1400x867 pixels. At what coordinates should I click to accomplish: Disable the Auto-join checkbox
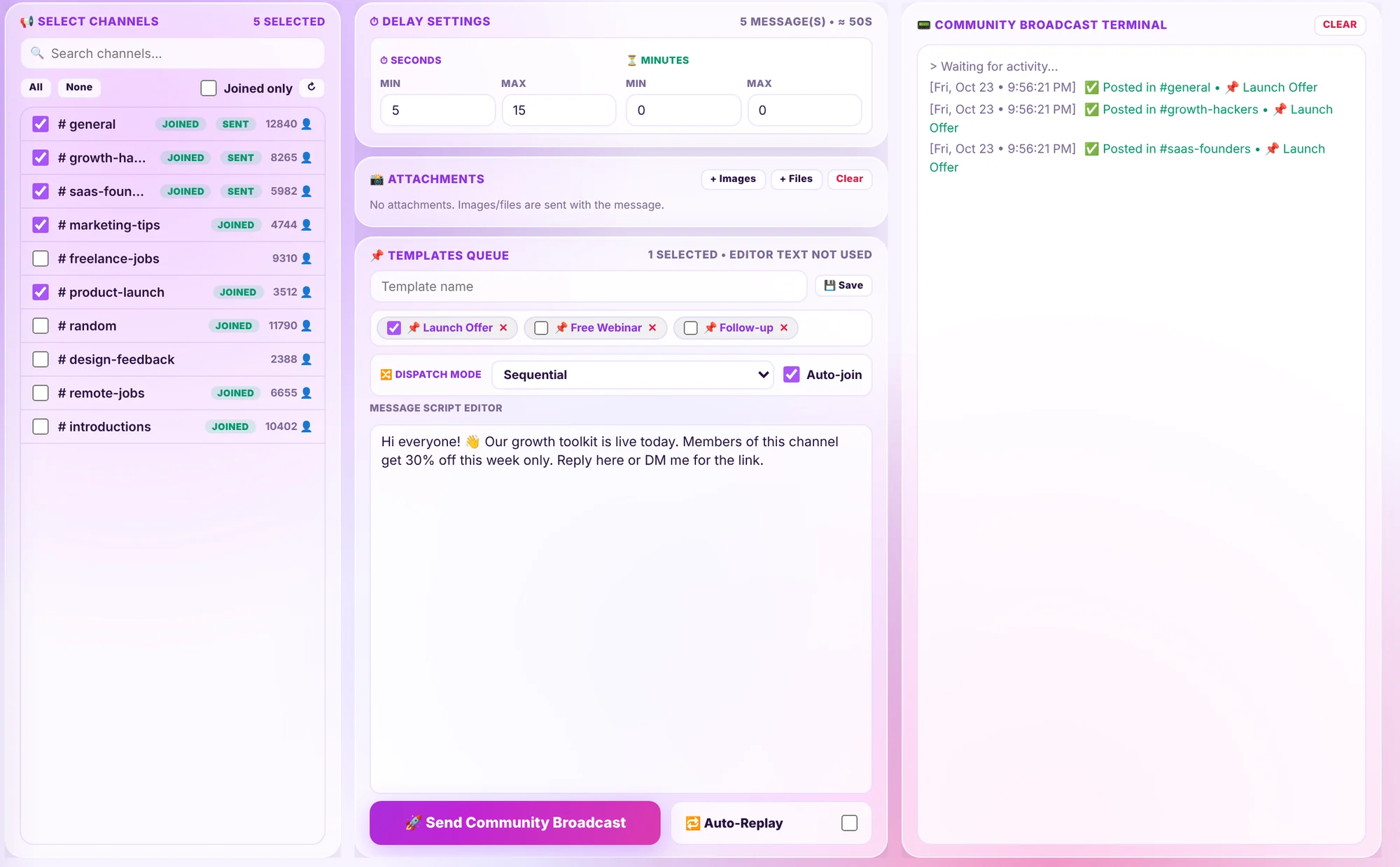coord(791,375)
